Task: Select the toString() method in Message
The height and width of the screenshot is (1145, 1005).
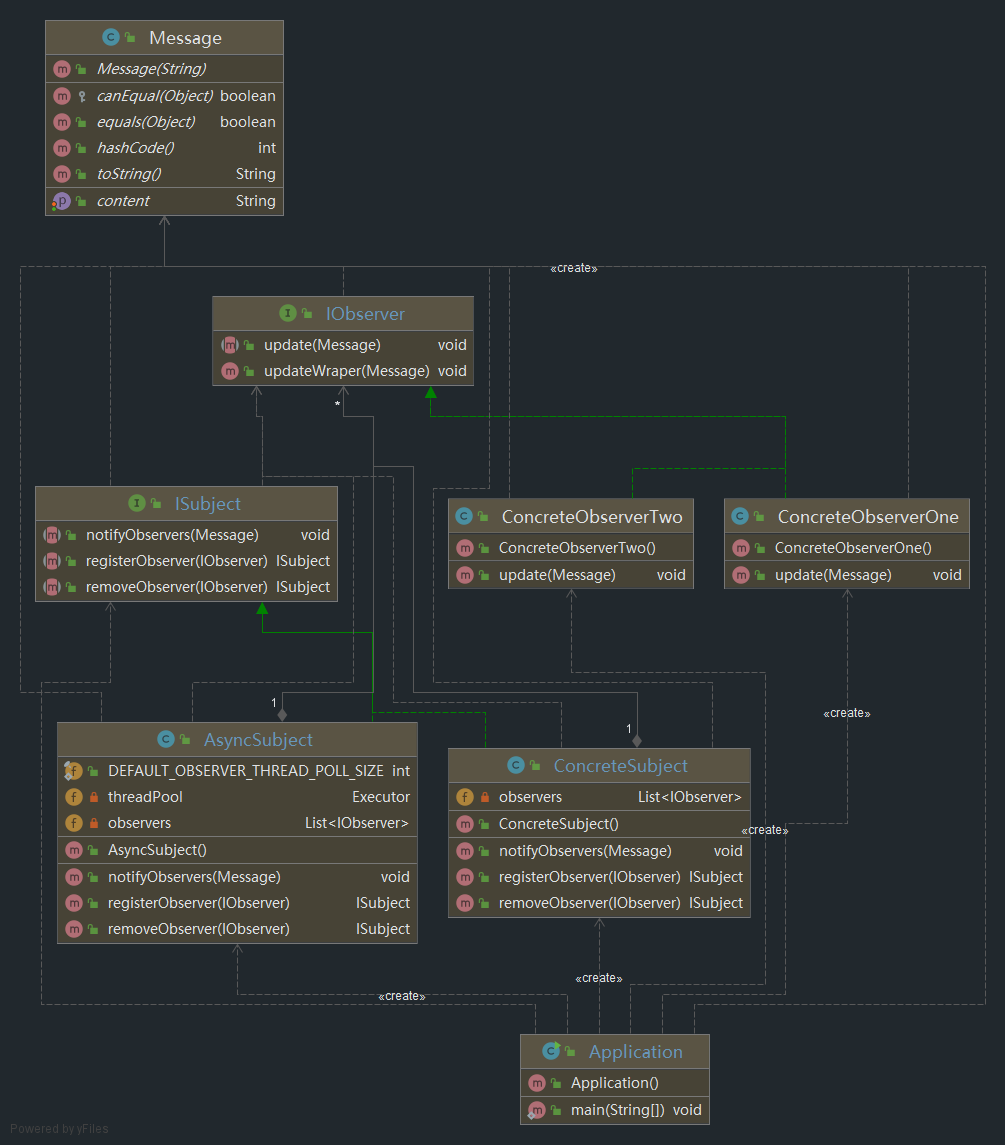Action: click(x=129, y=174)
